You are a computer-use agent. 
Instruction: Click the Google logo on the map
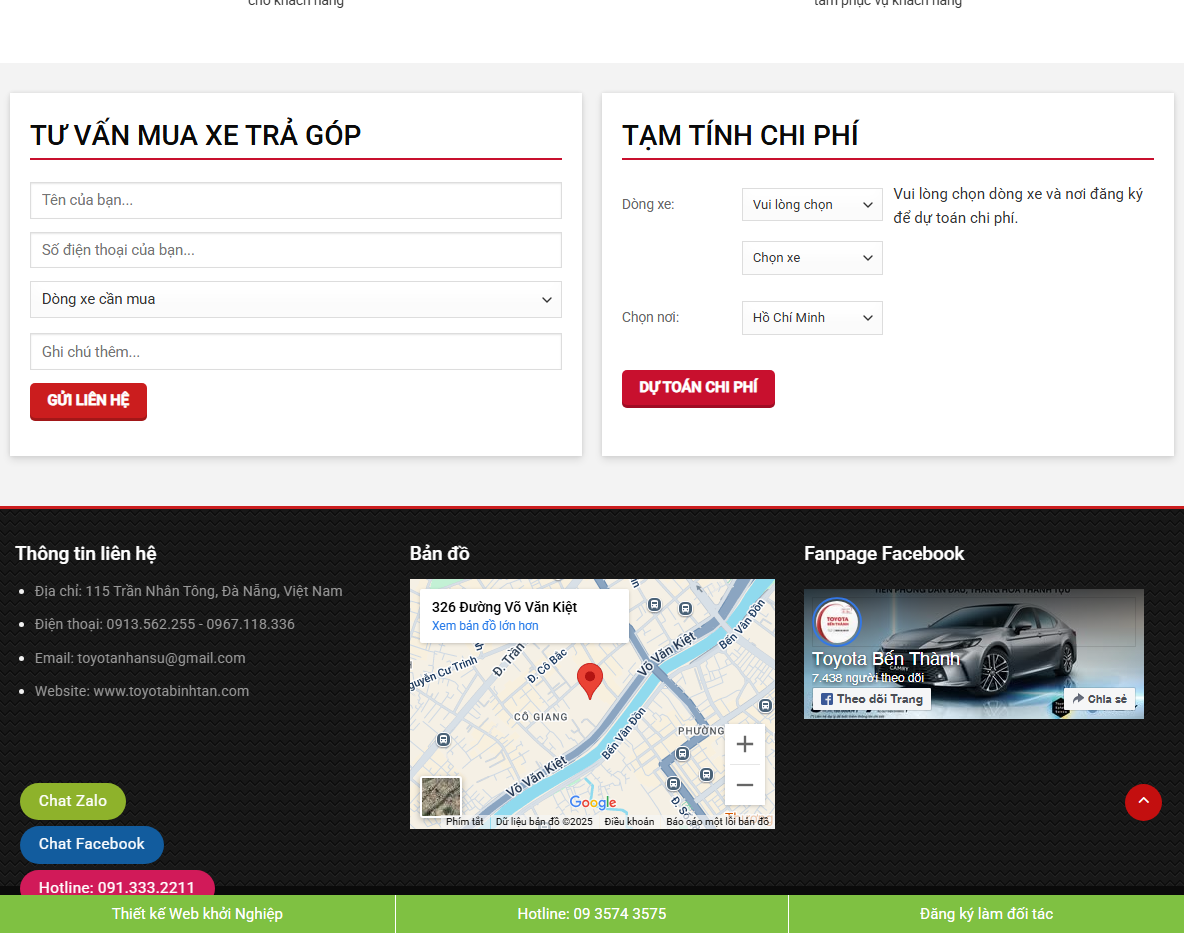[x=594, y=801]
